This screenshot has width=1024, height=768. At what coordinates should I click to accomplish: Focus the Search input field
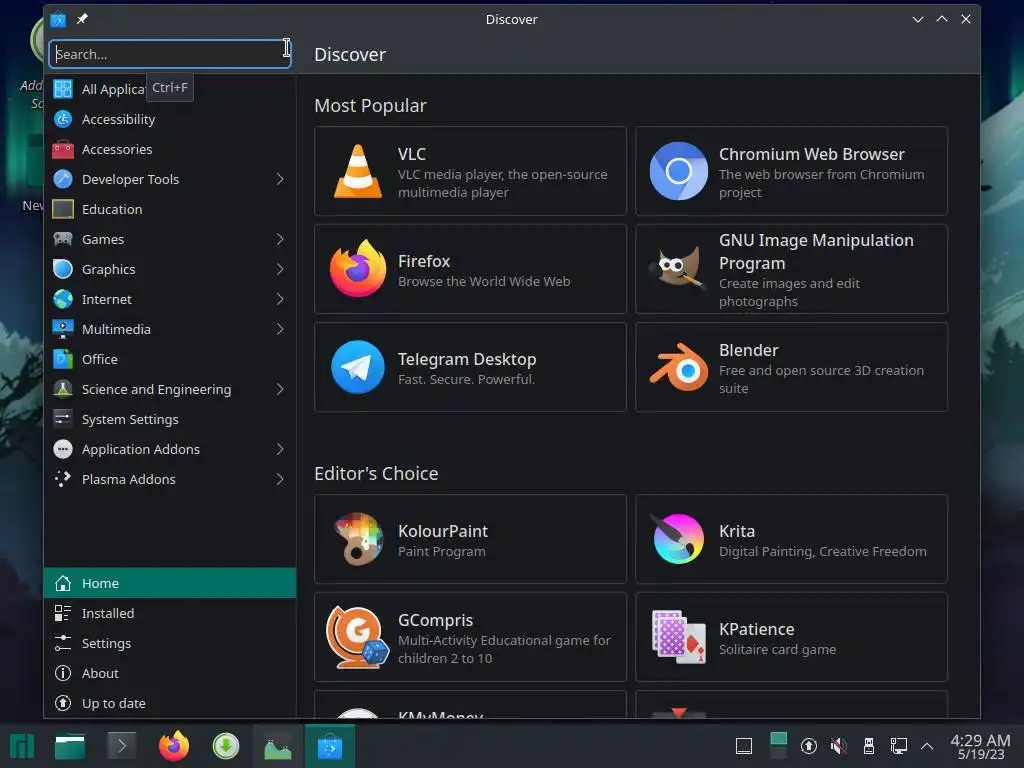point(170,54)
